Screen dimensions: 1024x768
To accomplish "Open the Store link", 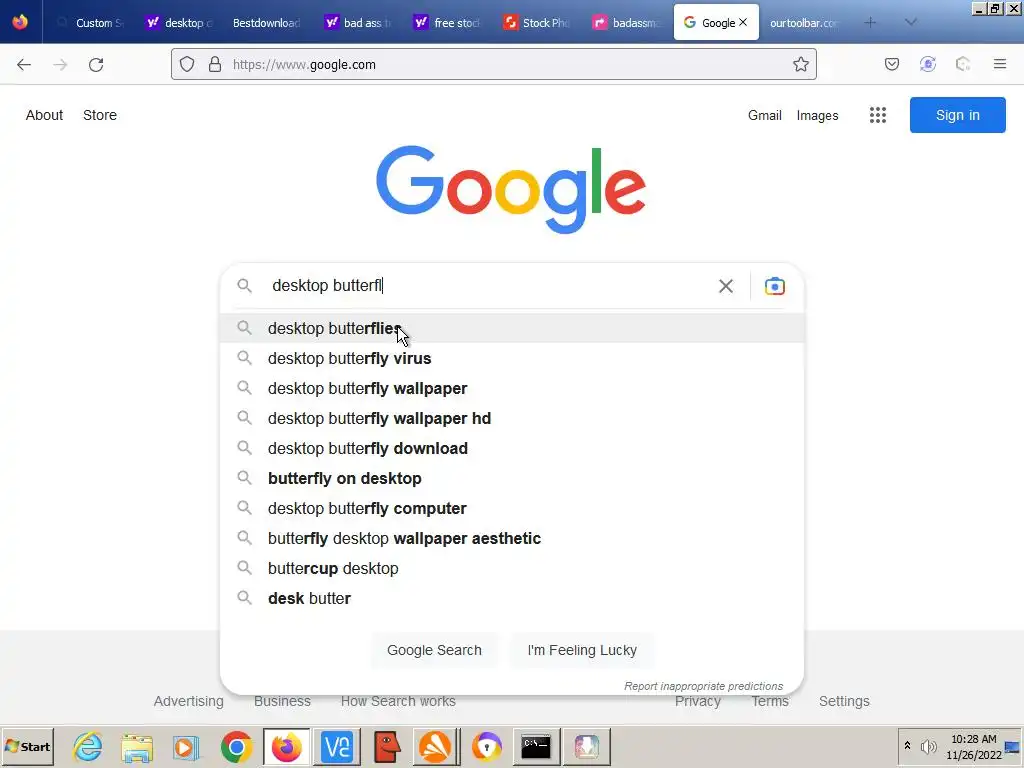I will [100, 115].
